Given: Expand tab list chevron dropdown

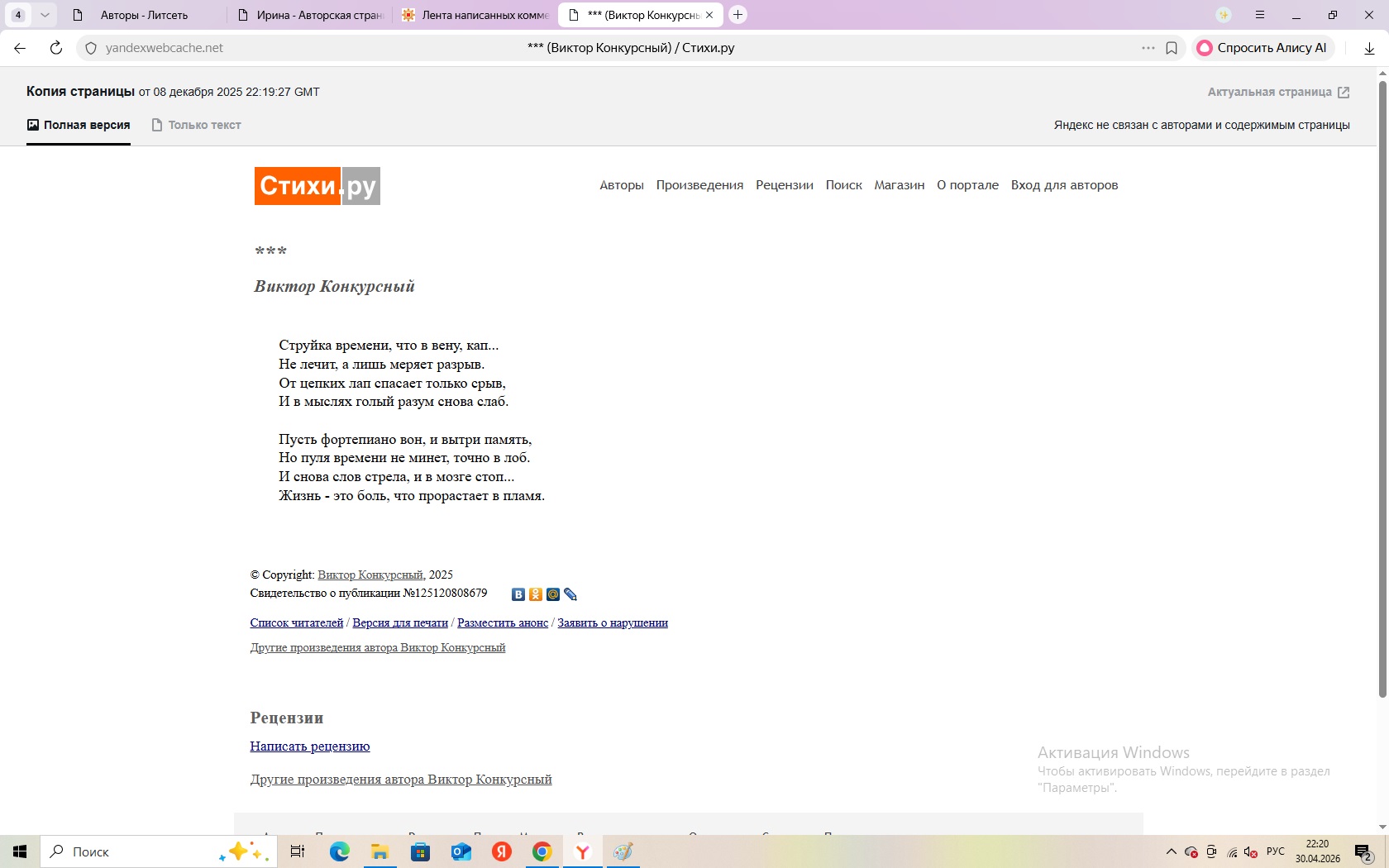Looking at the screenshot, I should pyautogui.click(x=45, y=15).
